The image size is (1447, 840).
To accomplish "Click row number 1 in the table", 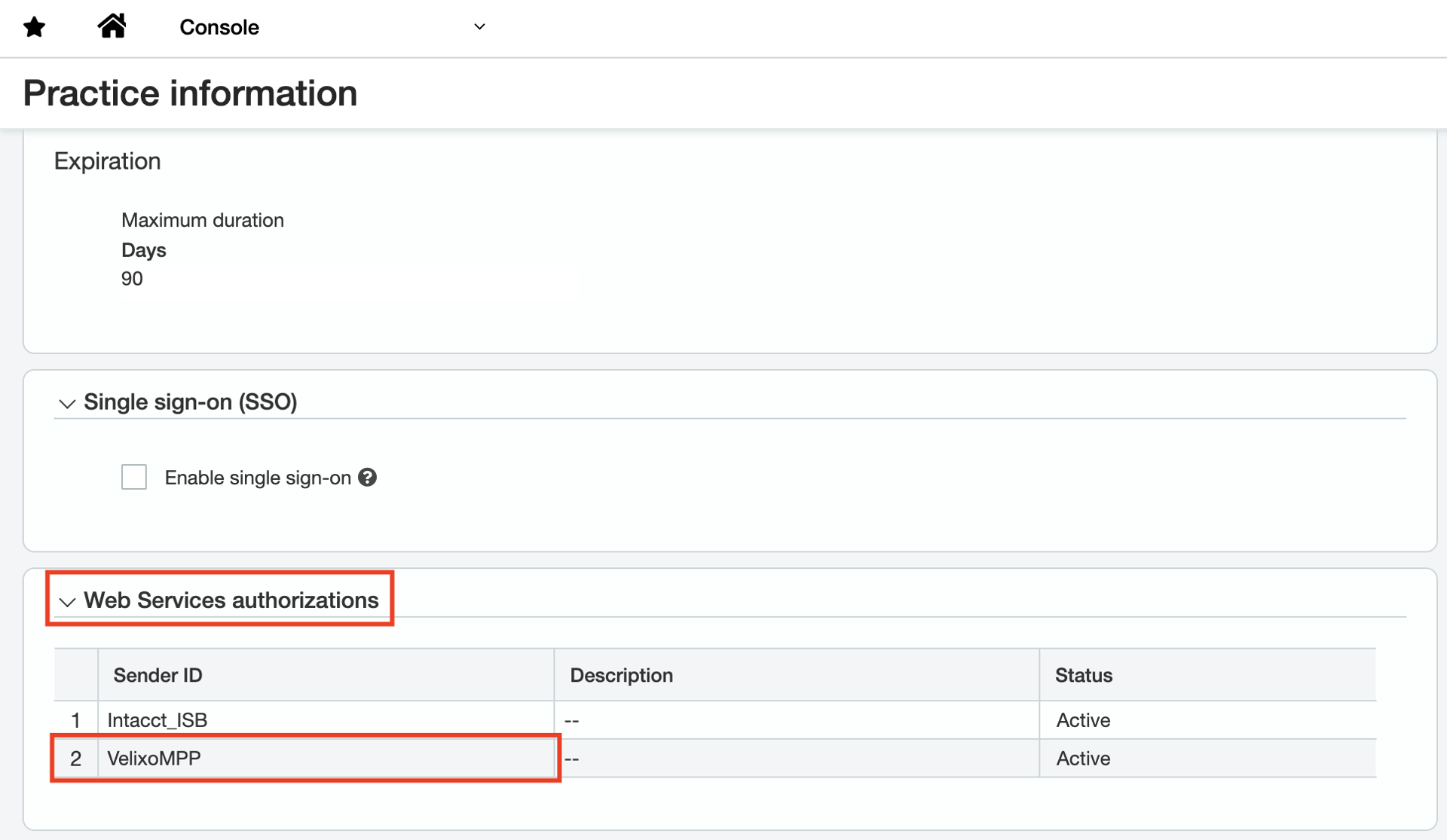I will 75,720.
